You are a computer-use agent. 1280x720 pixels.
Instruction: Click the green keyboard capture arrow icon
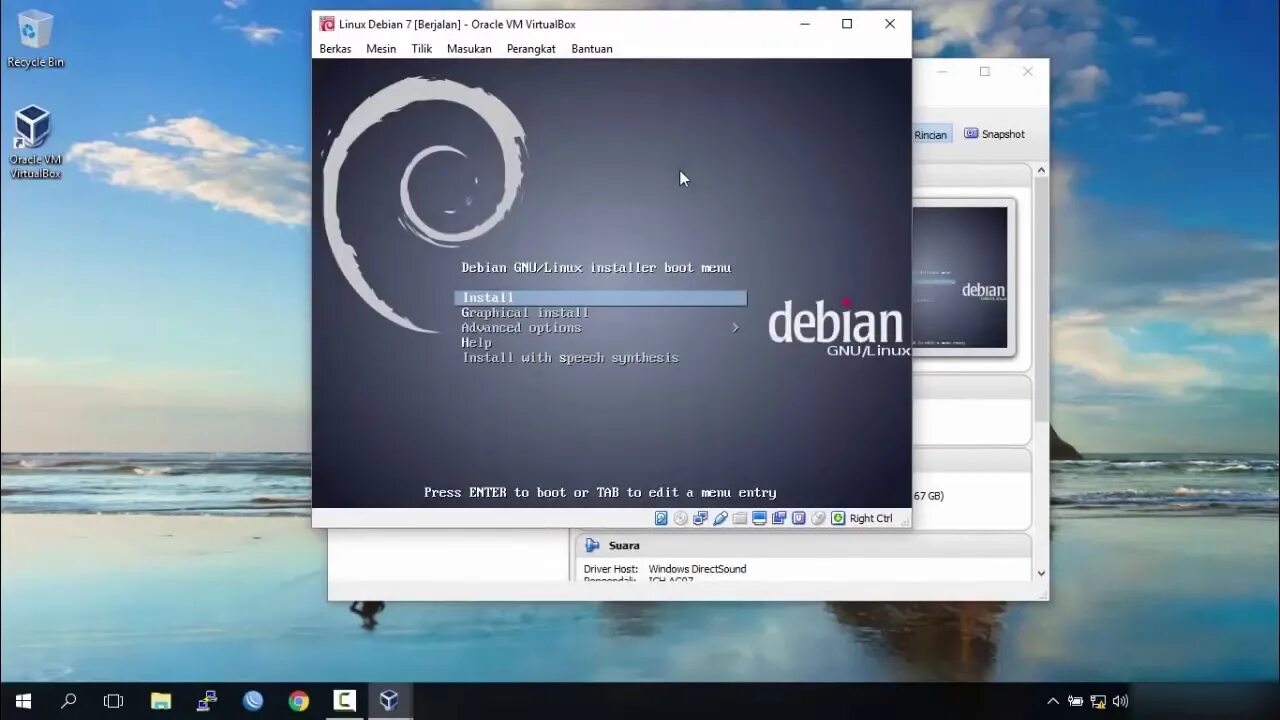(x=838, y=518)
